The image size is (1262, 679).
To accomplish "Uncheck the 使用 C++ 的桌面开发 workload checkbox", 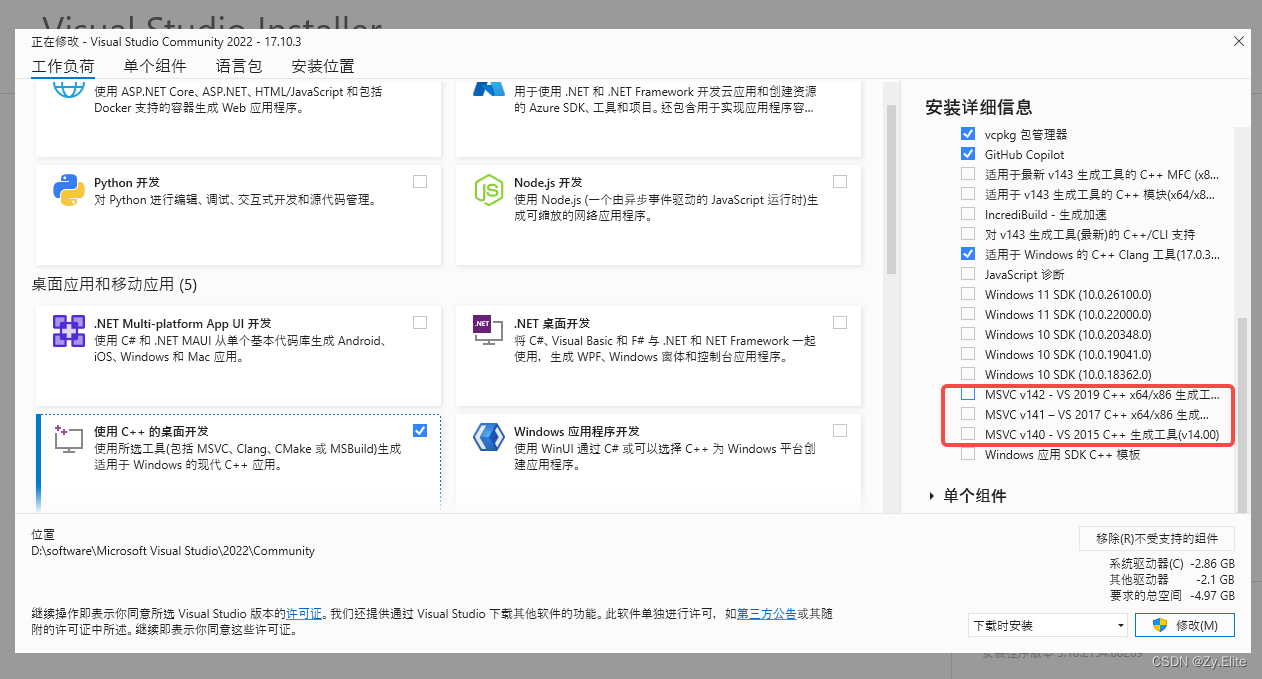I will [420, 430].
